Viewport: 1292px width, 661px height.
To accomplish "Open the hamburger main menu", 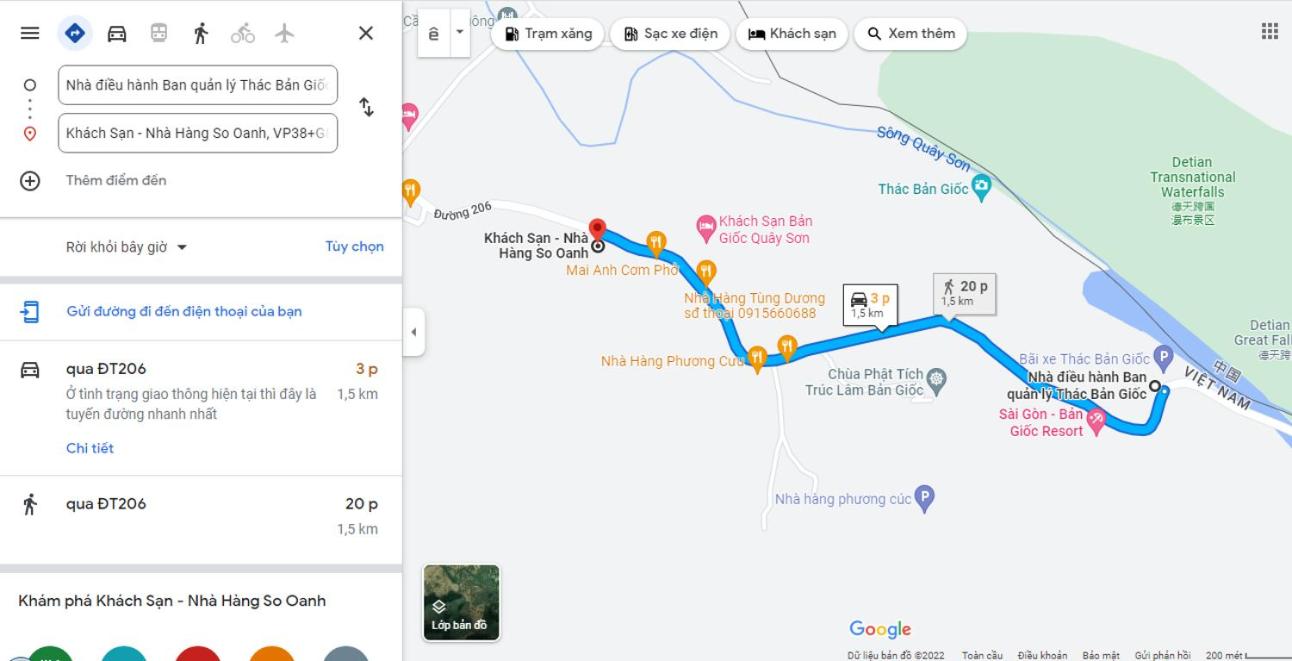I will (30, 33).
